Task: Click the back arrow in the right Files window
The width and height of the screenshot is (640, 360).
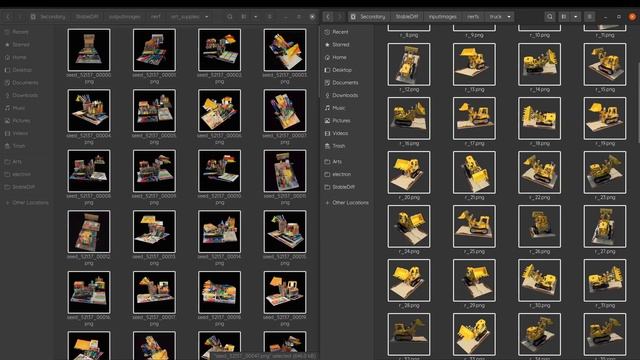Action: click(x=328, y=17)
